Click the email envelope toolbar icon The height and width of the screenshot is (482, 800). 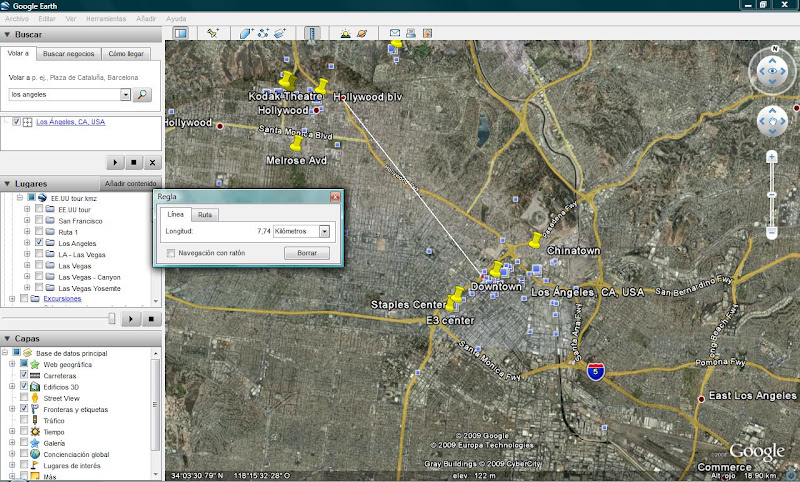[394, 33]
